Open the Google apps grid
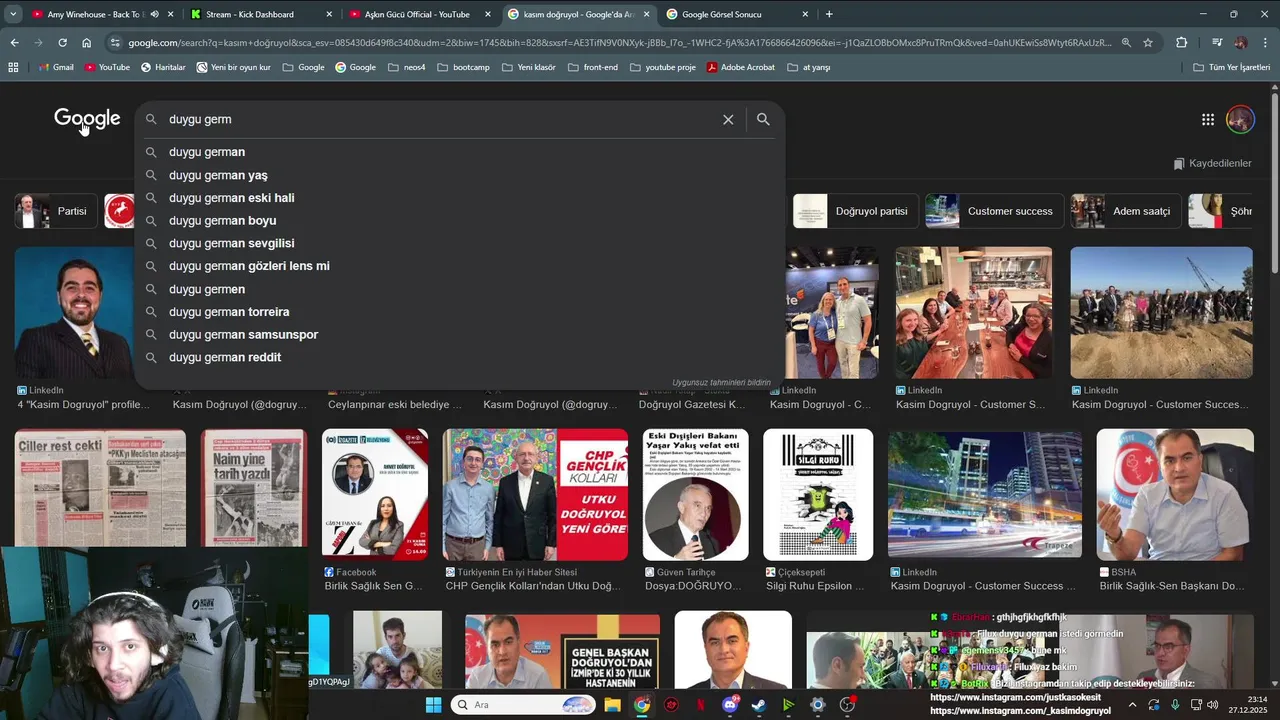Viewport: 1280px width, 720px height. click(1208, 119)
